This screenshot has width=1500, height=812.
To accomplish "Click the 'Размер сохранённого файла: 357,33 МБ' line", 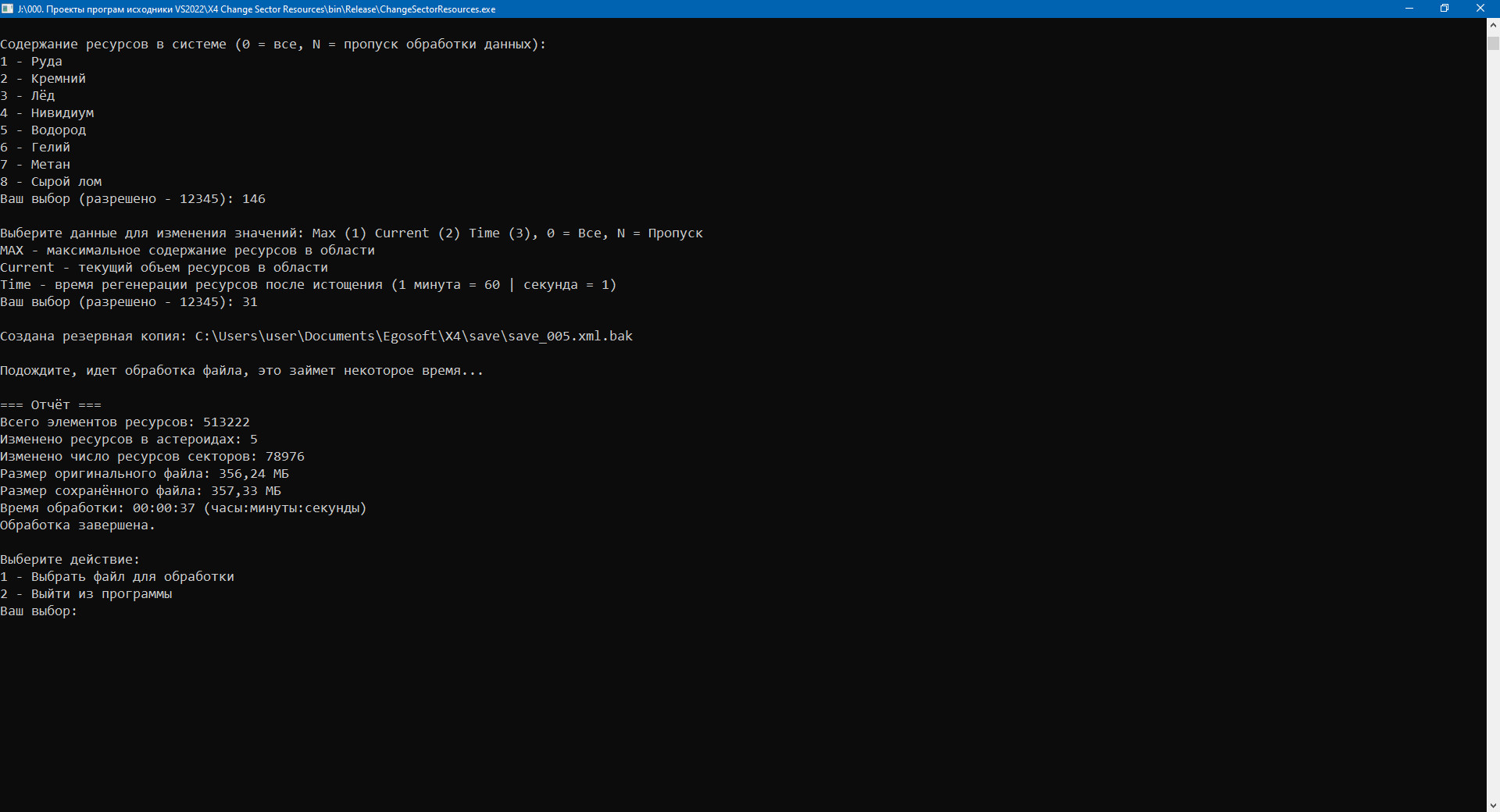I will pyautogui.click(x=141, y=491).
